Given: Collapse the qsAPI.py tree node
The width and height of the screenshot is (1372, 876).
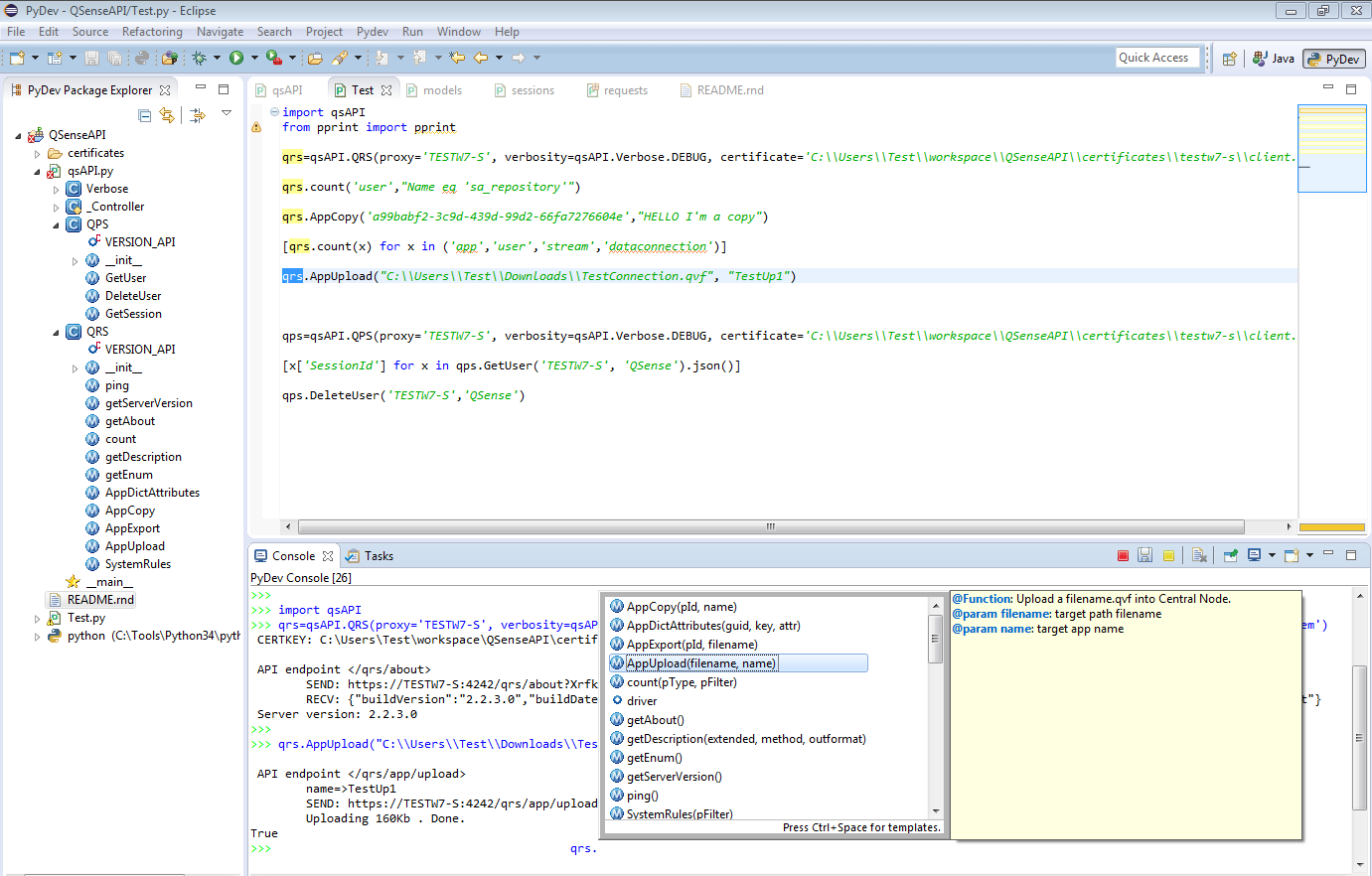Looking at the screenshot, I should coord(37,172).
